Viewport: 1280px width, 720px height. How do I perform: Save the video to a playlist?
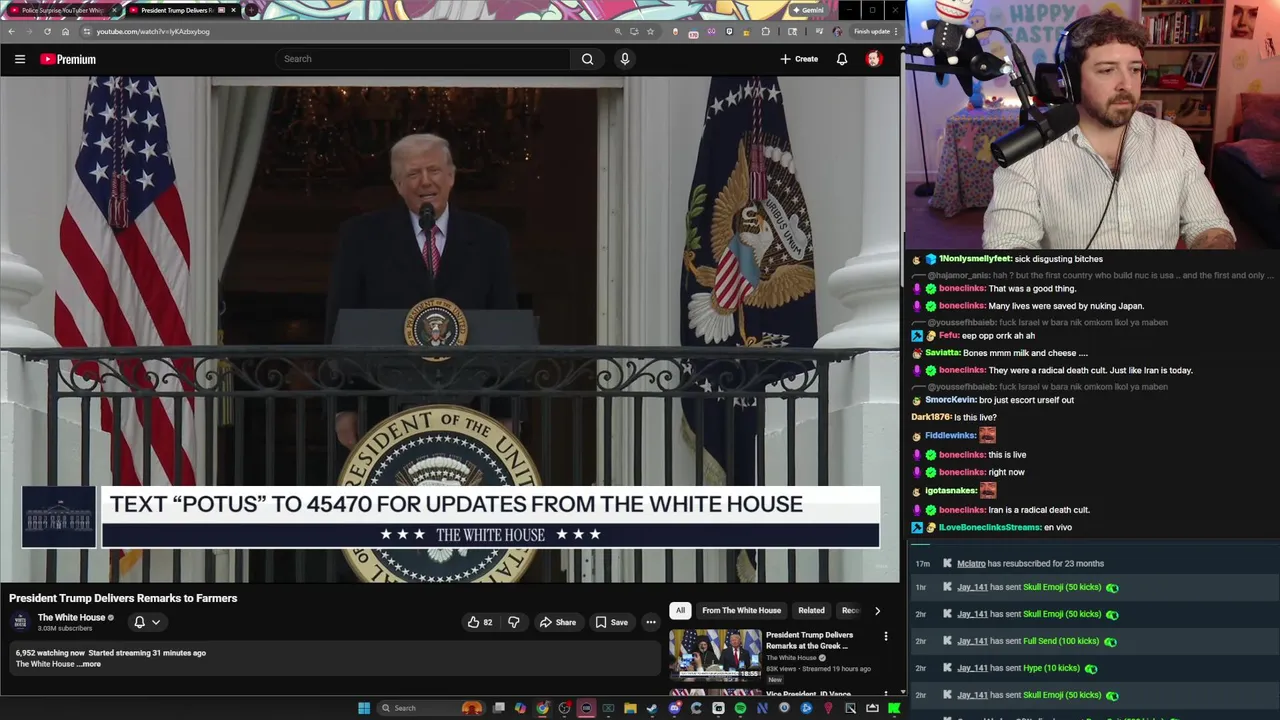click(612, 622)
